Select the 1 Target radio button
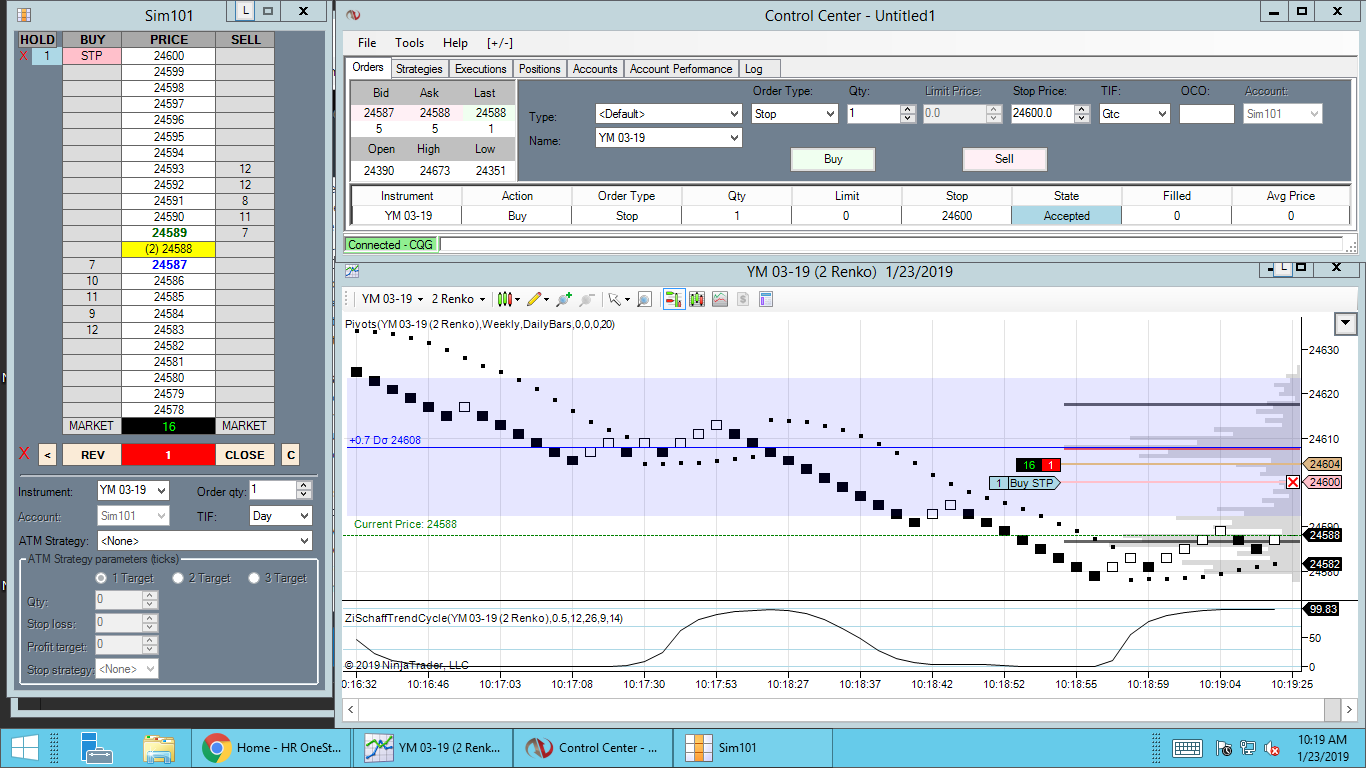 [x=101, y=578]
